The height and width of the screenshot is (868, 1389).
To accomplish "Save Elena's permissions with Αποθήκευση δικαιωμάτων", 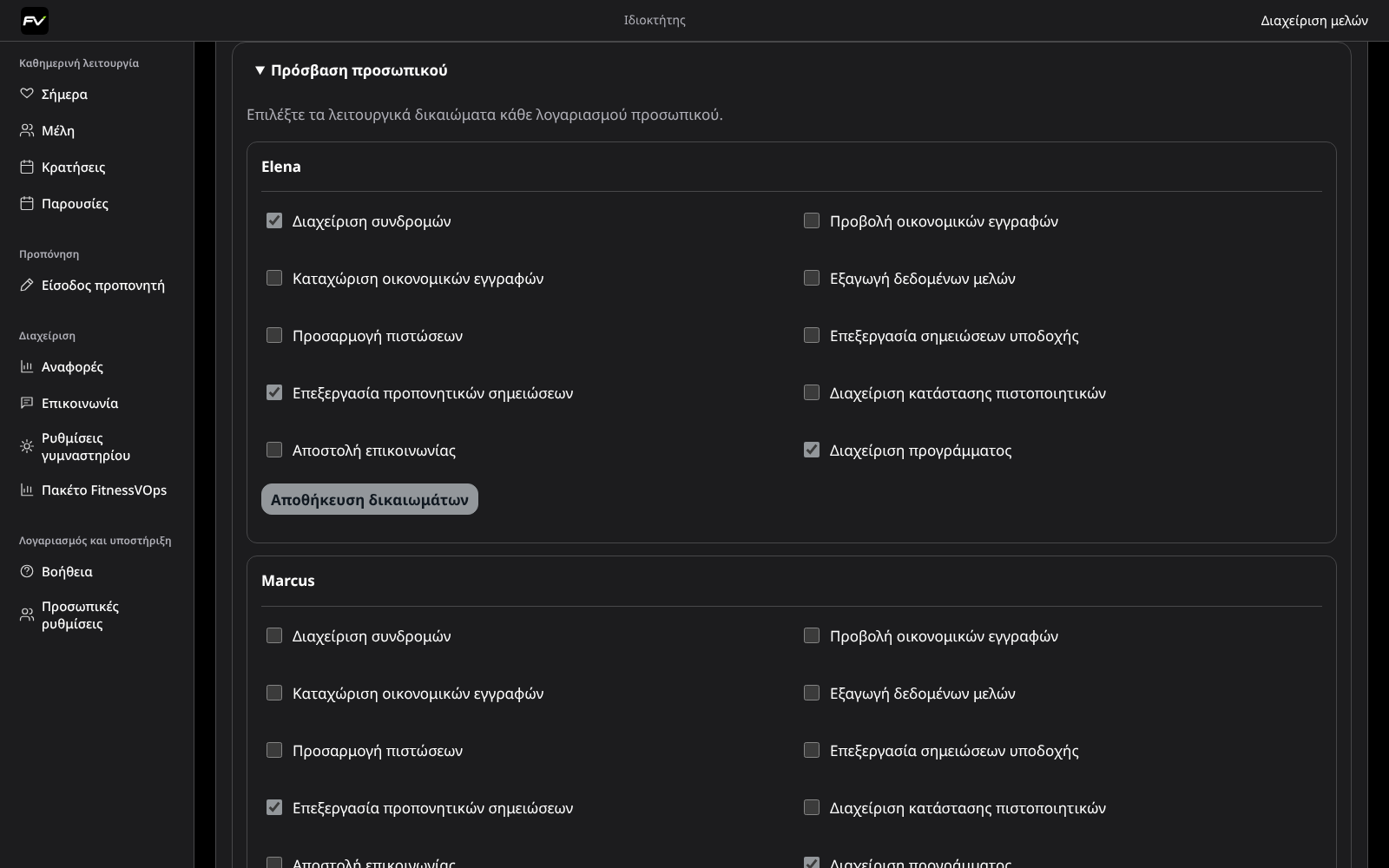I will 370,499.
